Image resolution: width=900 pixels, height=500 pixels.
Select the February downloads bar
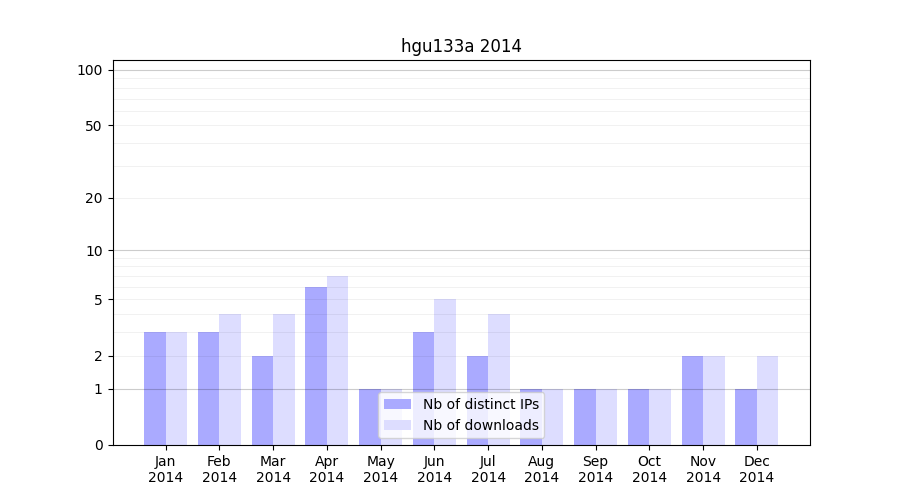click(x=230, y=379)
